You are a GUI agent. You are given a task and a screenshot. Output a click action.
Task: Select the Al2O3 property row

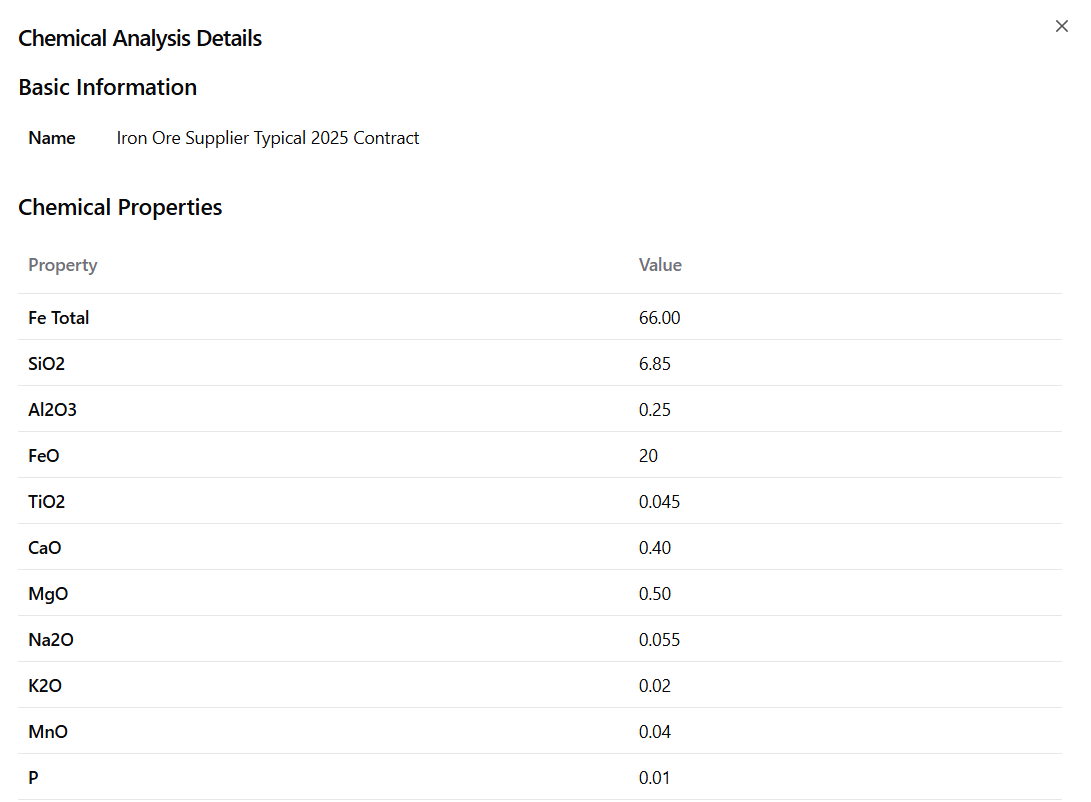pyautogui.click(x=52, y=410)
